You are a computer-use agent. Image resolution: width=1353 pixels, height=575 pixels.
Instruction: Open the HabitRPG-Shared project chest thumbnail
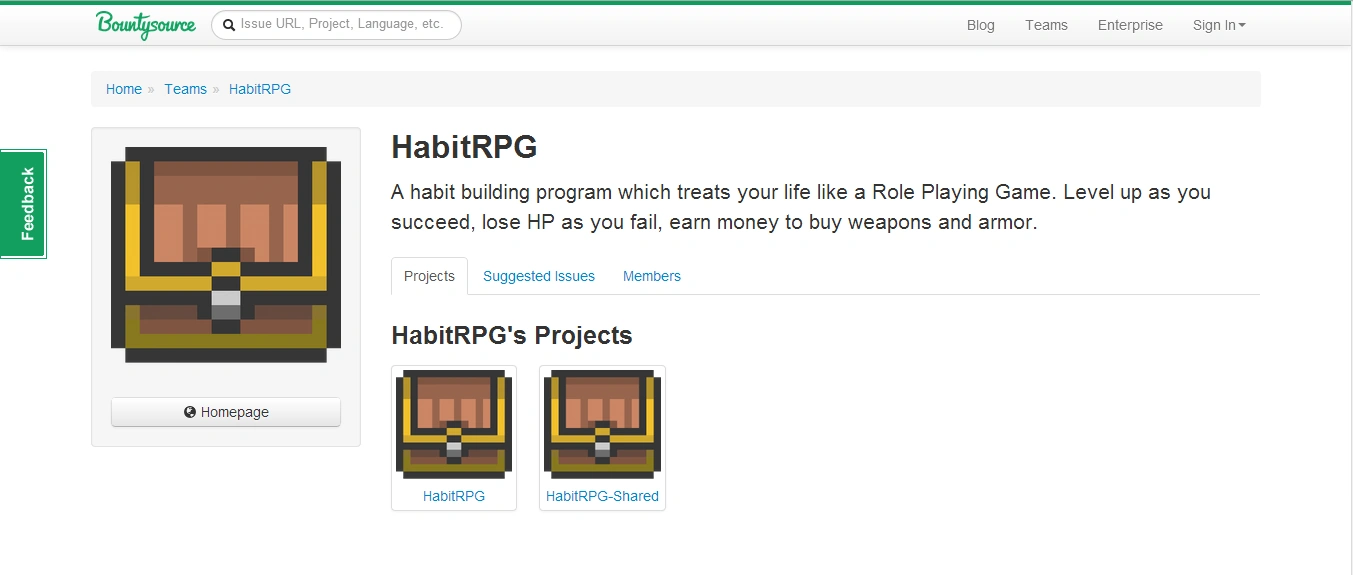pos(602,425)
